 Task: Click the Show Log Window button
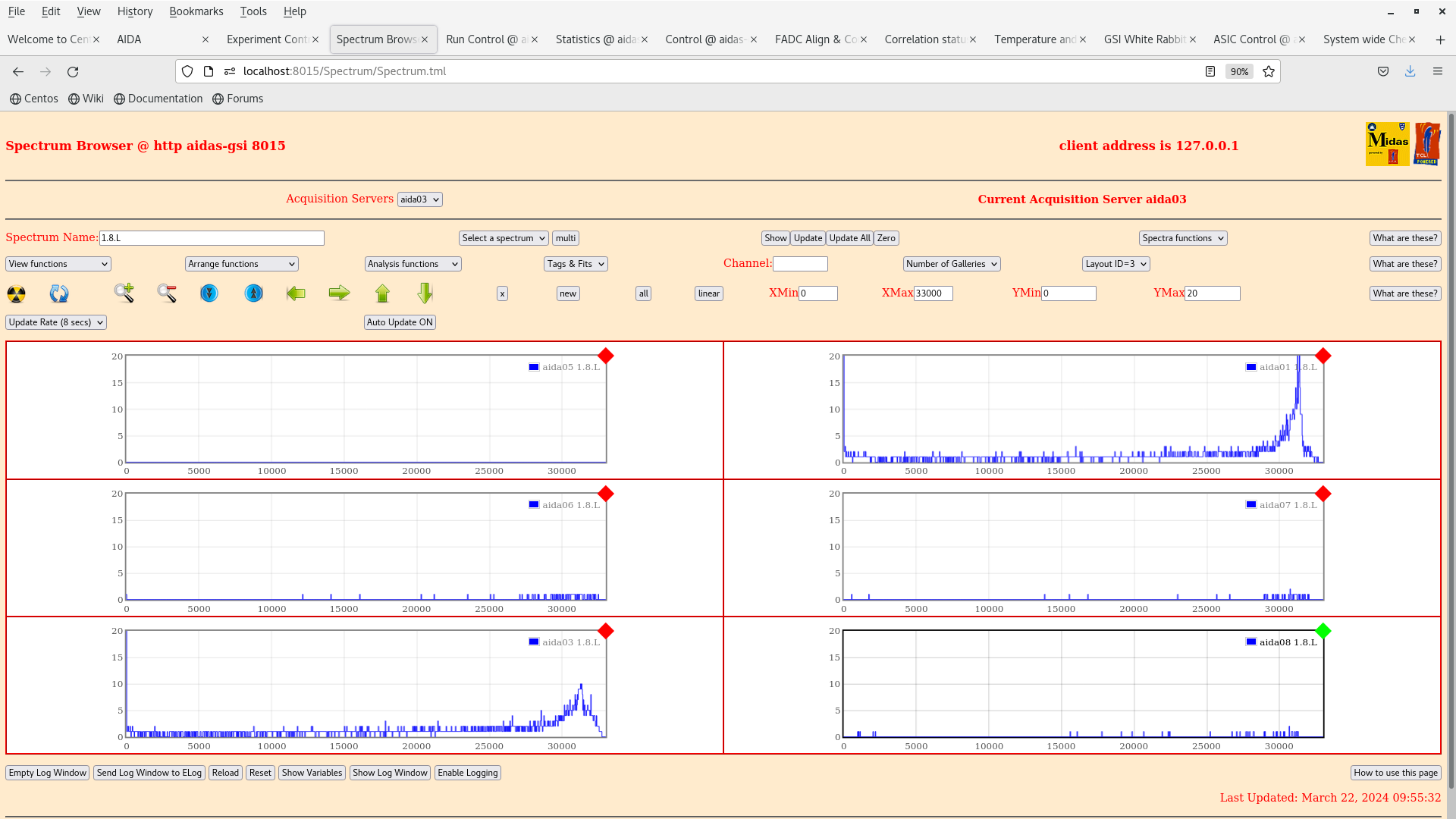coord(390,773)
